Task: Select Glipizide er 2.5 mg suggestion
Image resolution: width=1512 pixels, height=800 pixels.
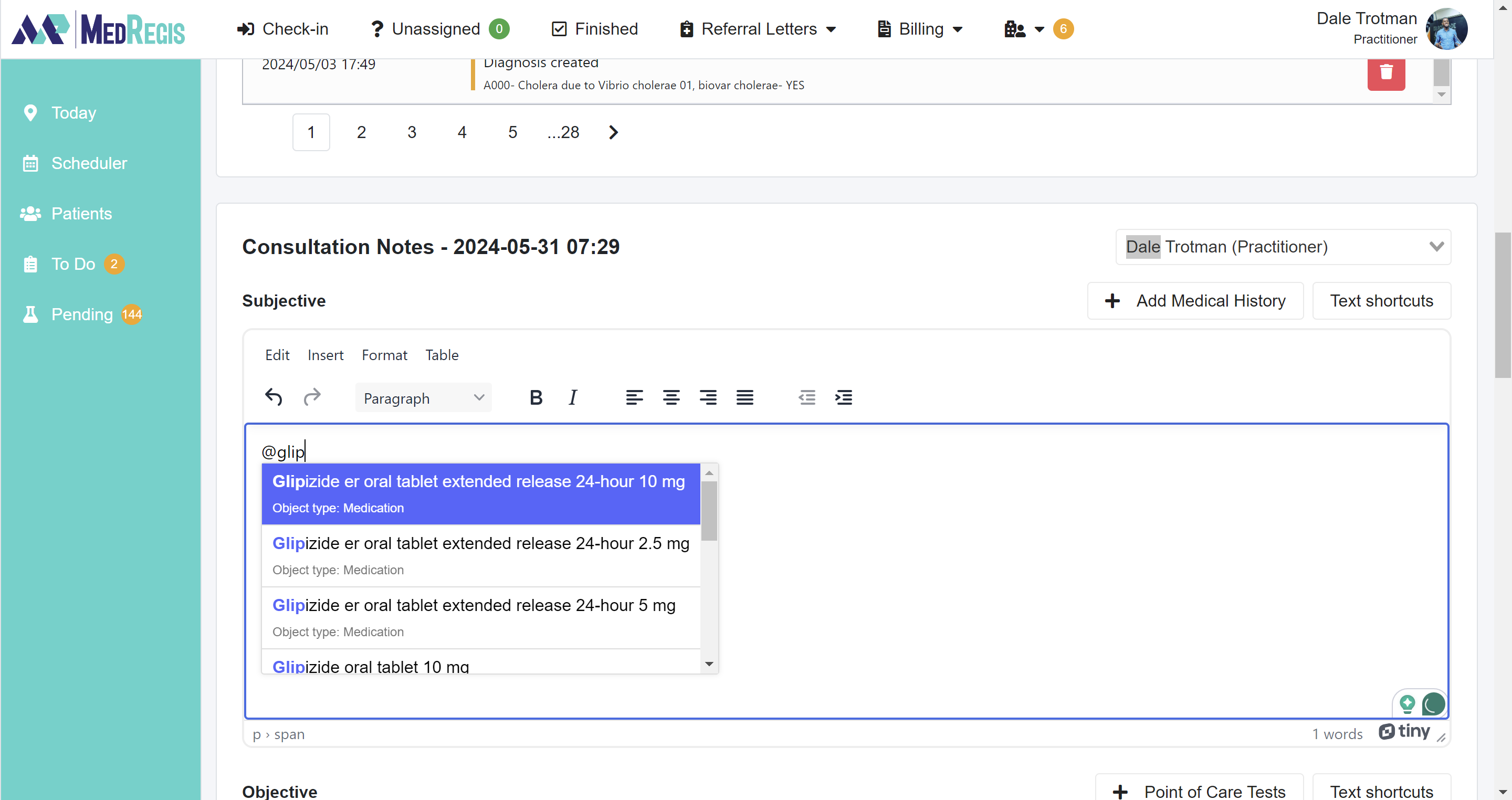Action: coord(481,555)
